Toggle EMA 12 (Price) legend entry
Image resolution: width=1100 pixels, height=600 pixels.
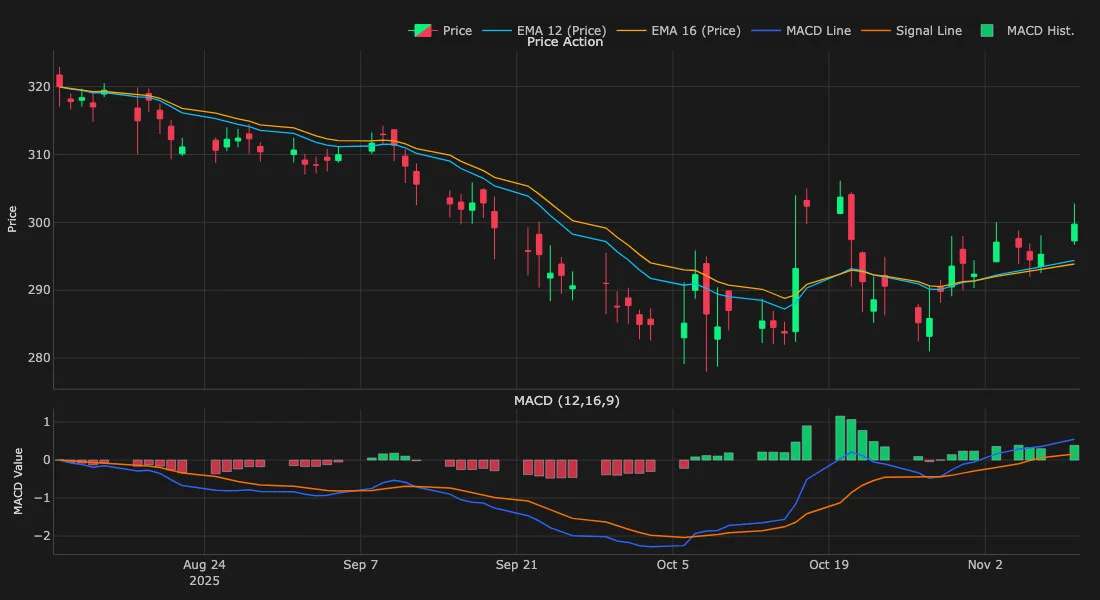[x=544, y=31]
